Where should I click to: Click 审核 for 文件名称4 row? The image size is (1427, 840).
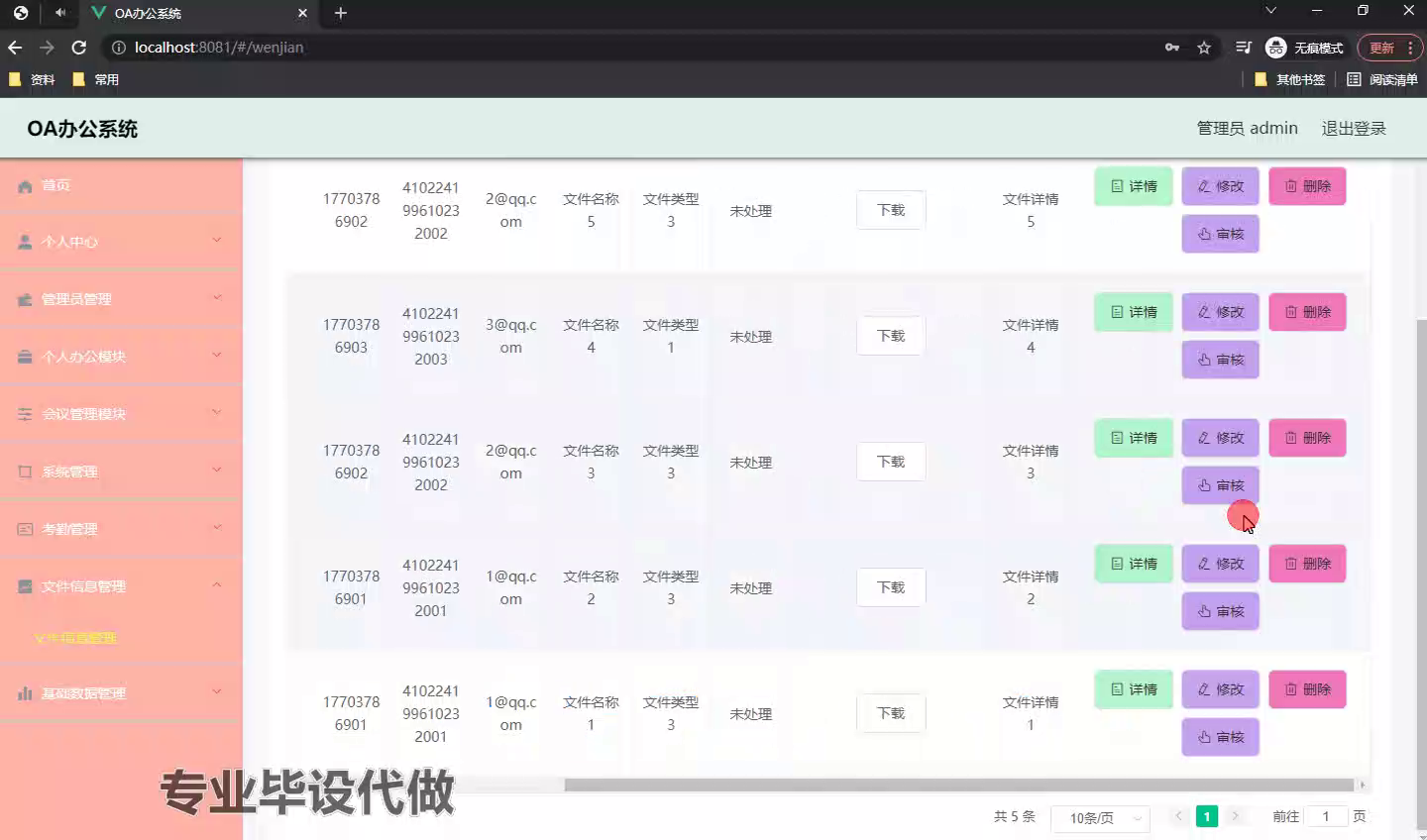1220,360
